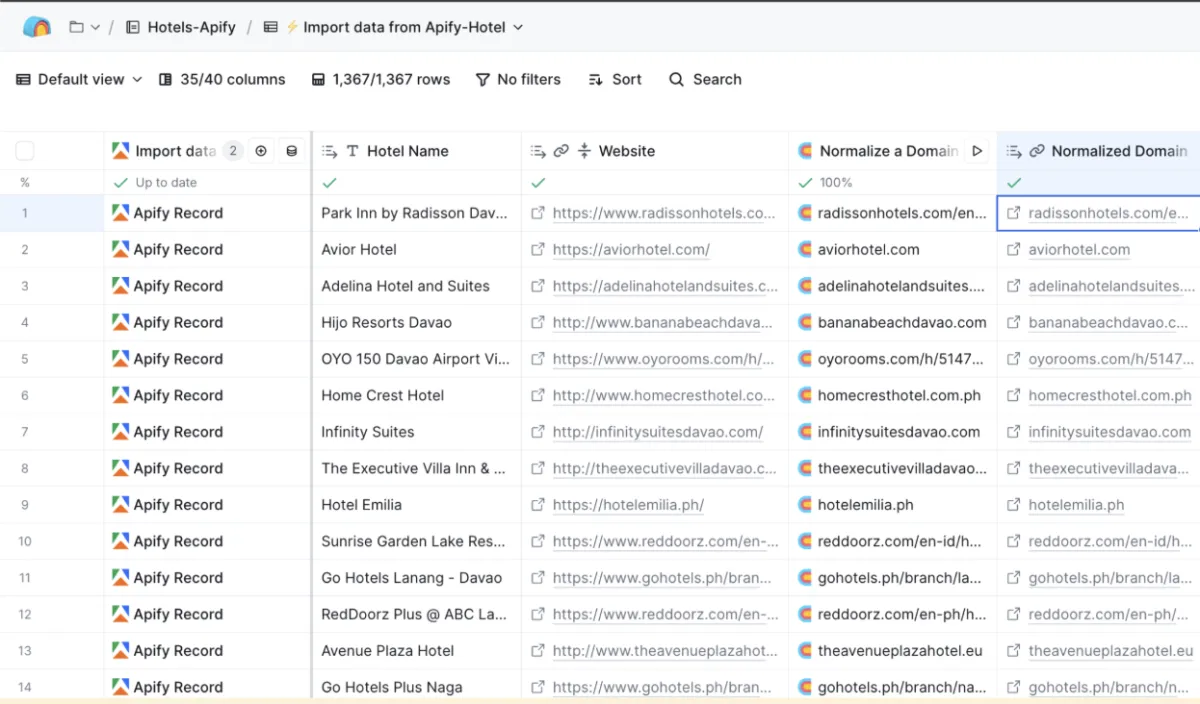The image size is (1200, 704).
Task: Open the https://aviorhotel.com/ website link
Action: [x=631, y=249]
